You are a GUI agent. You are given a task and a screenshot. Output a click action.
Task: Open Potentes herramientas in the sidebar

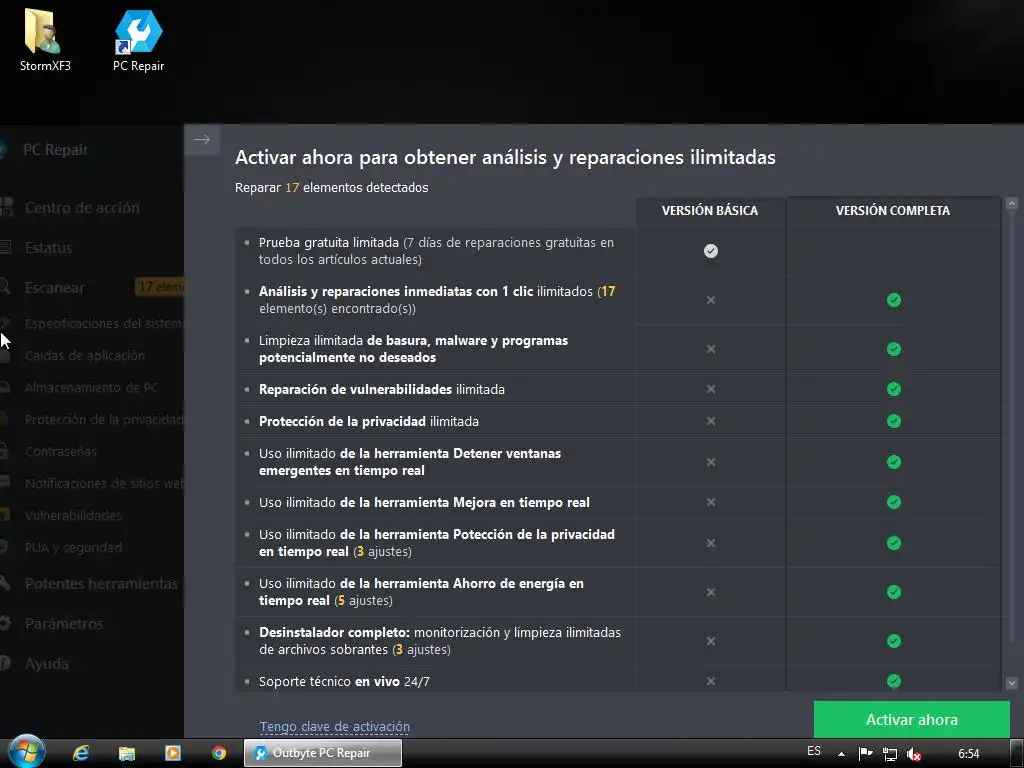tap(101, 583)
